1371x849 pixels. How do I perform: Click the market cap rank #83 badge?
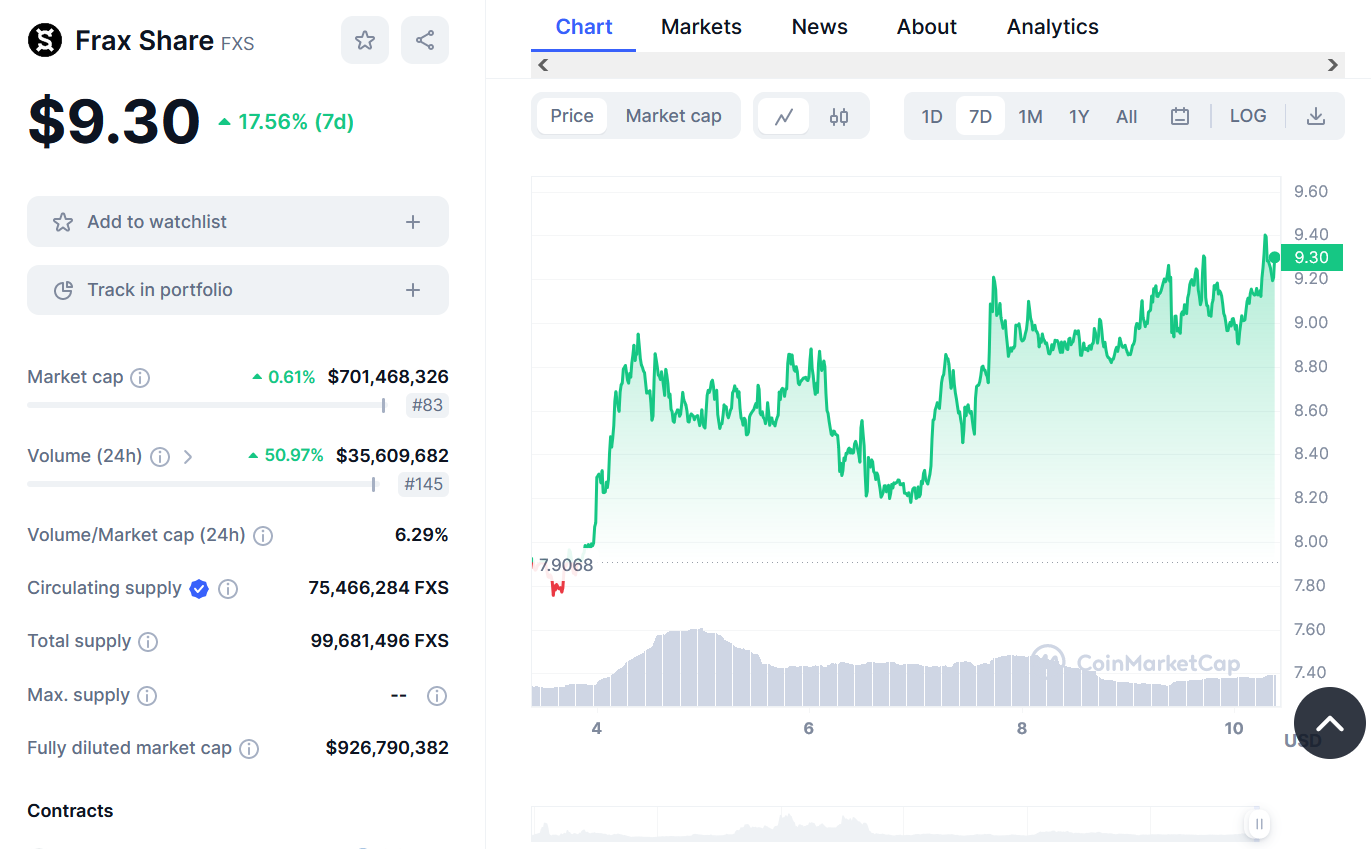[428, 406]
